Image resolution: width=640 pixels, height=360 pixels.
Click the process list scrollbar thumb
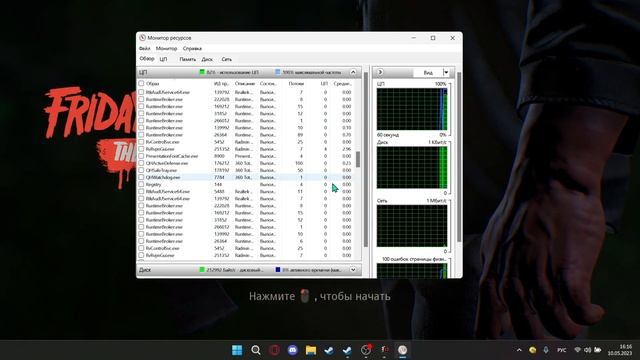coord(358,159)
